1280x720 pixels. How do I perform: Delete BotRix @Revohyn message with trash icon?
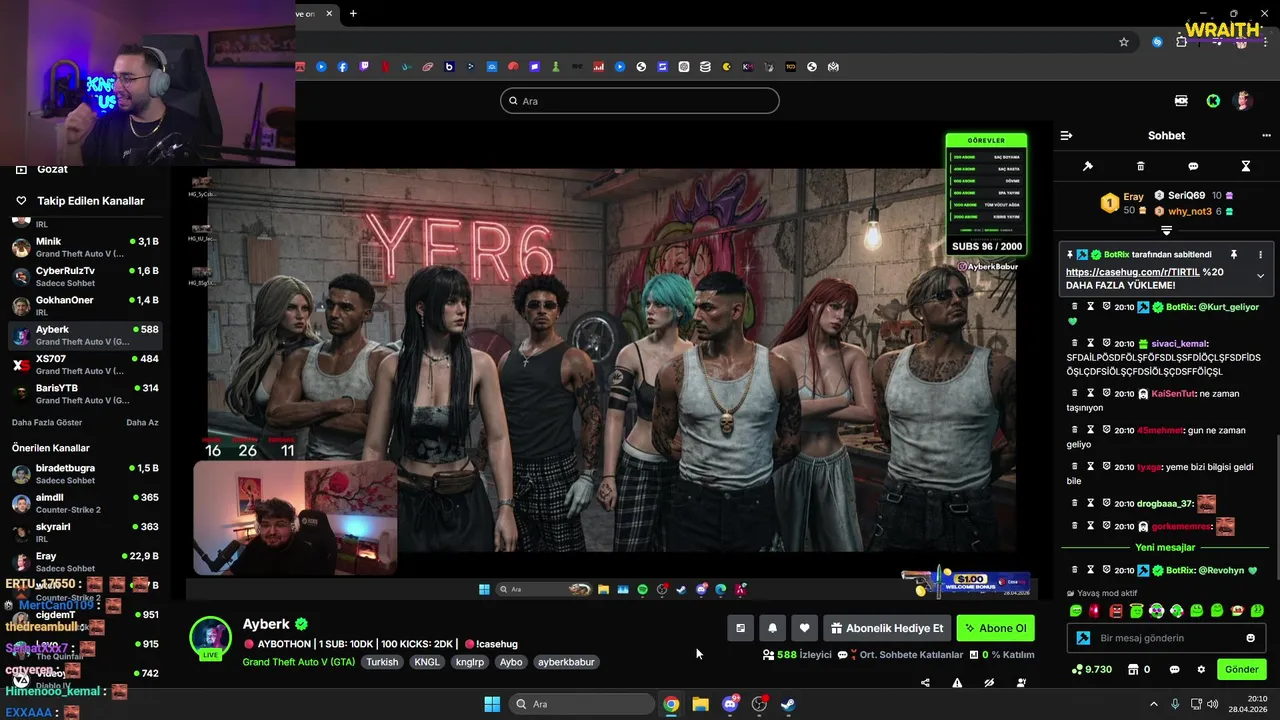(x=1074, y=570)
